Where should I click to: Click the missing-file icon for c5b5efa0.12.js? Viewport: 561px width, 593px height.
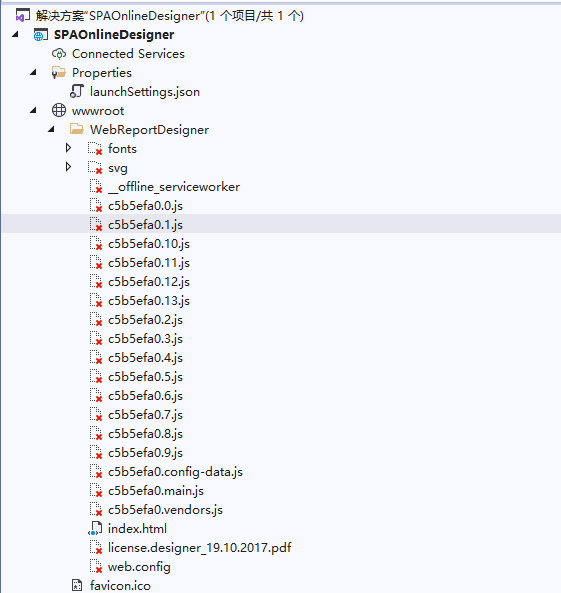click(96, 281)
